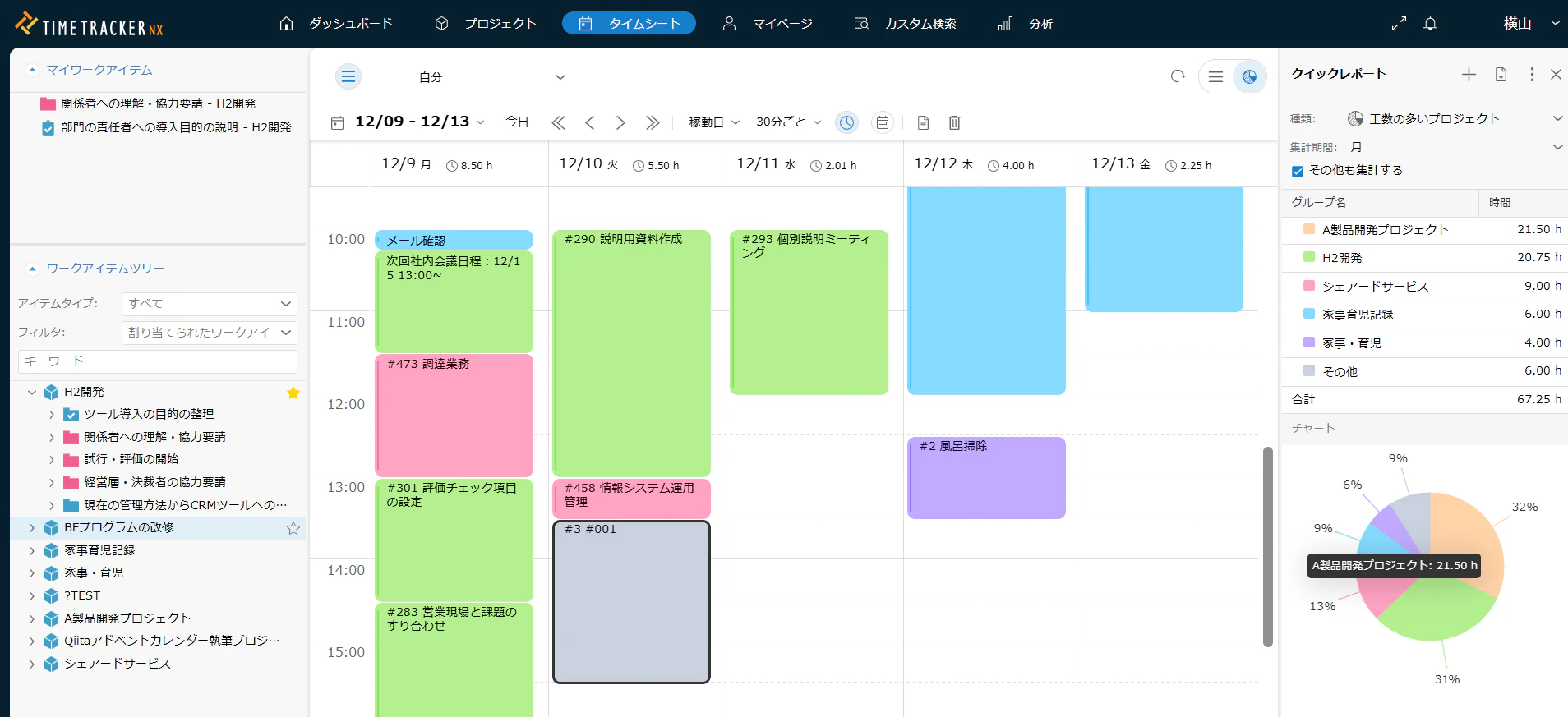Toggle fullscreen expand icon
The image size is (1568, 717).
1399,24
